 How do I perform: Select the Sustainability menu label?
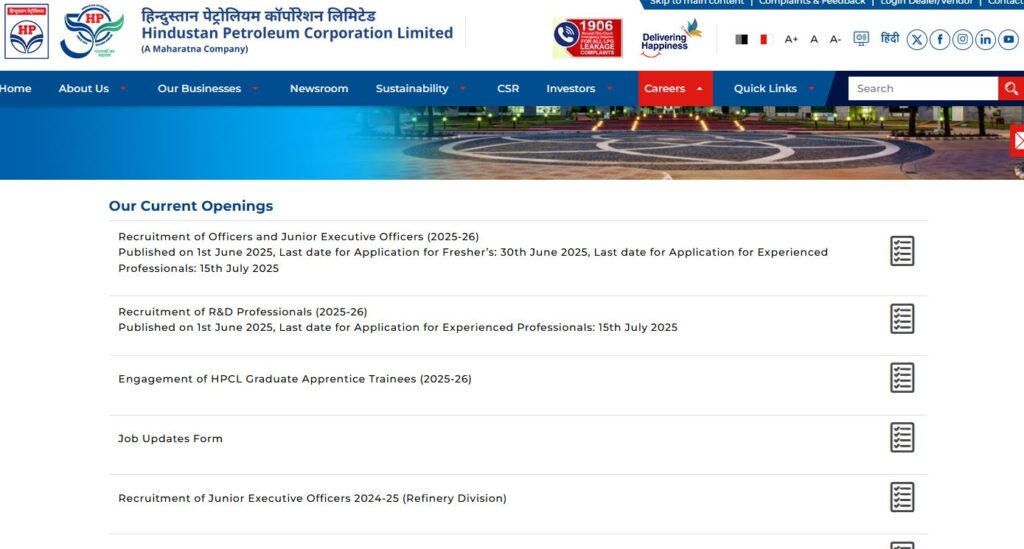(x=412, y=88)
